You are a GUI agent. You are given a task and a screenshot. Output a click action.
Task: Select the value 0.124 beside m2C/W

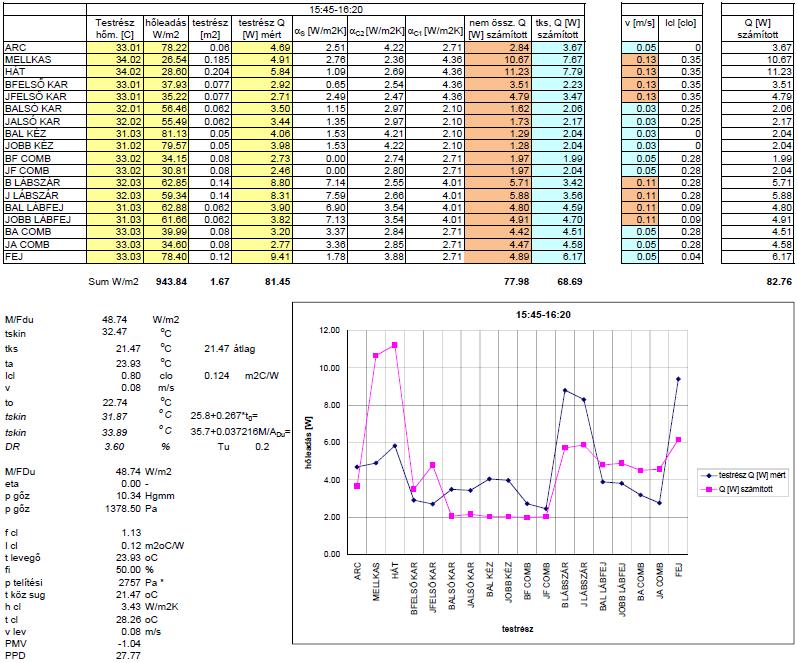217,376
